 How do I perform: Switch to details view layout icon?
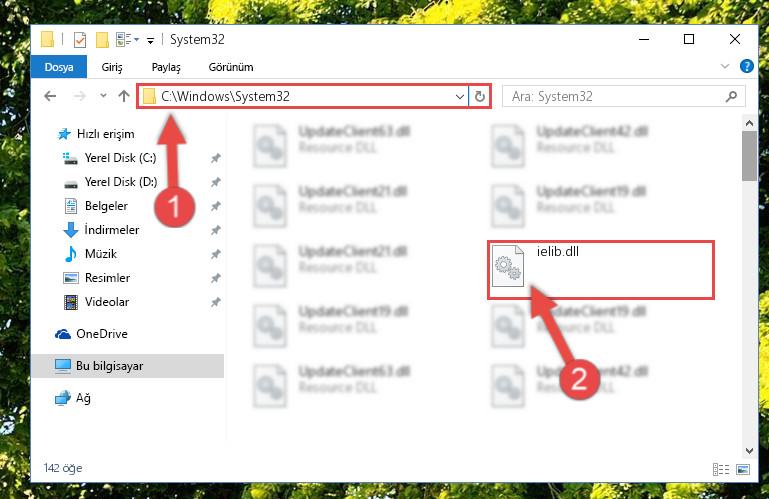(720, 469)
